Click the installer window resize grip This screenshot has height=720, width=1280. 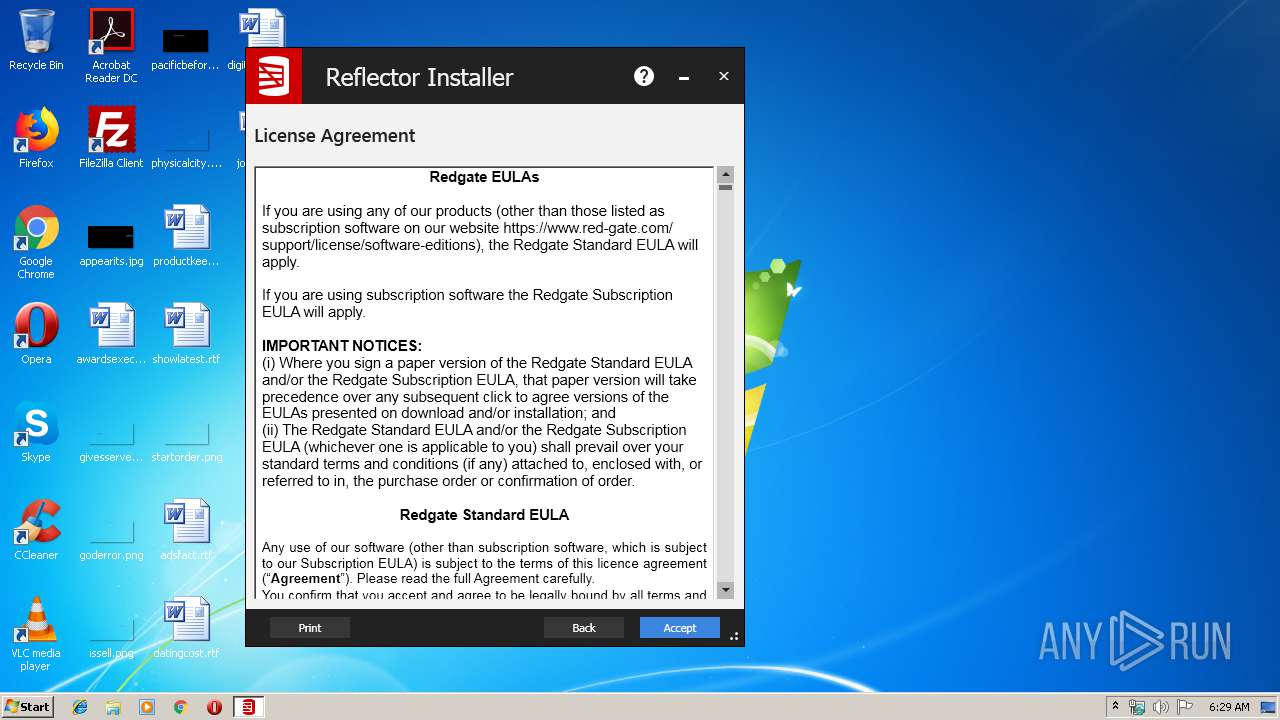[734, 636]
